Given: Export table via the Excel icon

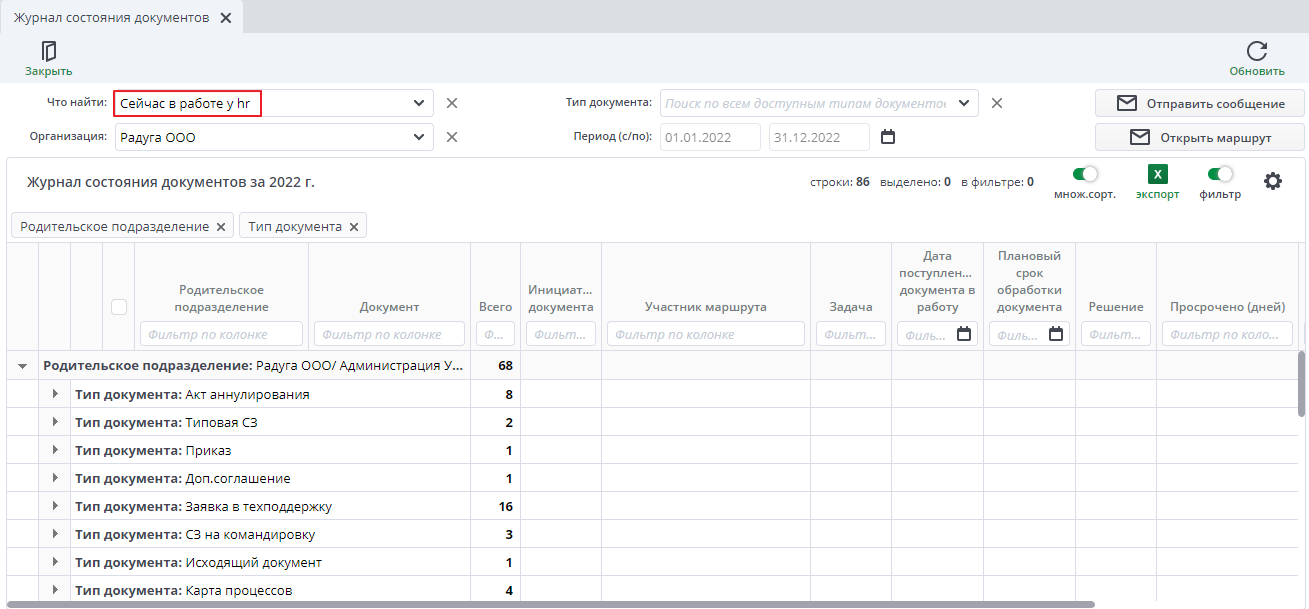Looking at the screenshot, I should pyautogui.click(x=1157, y=175).
